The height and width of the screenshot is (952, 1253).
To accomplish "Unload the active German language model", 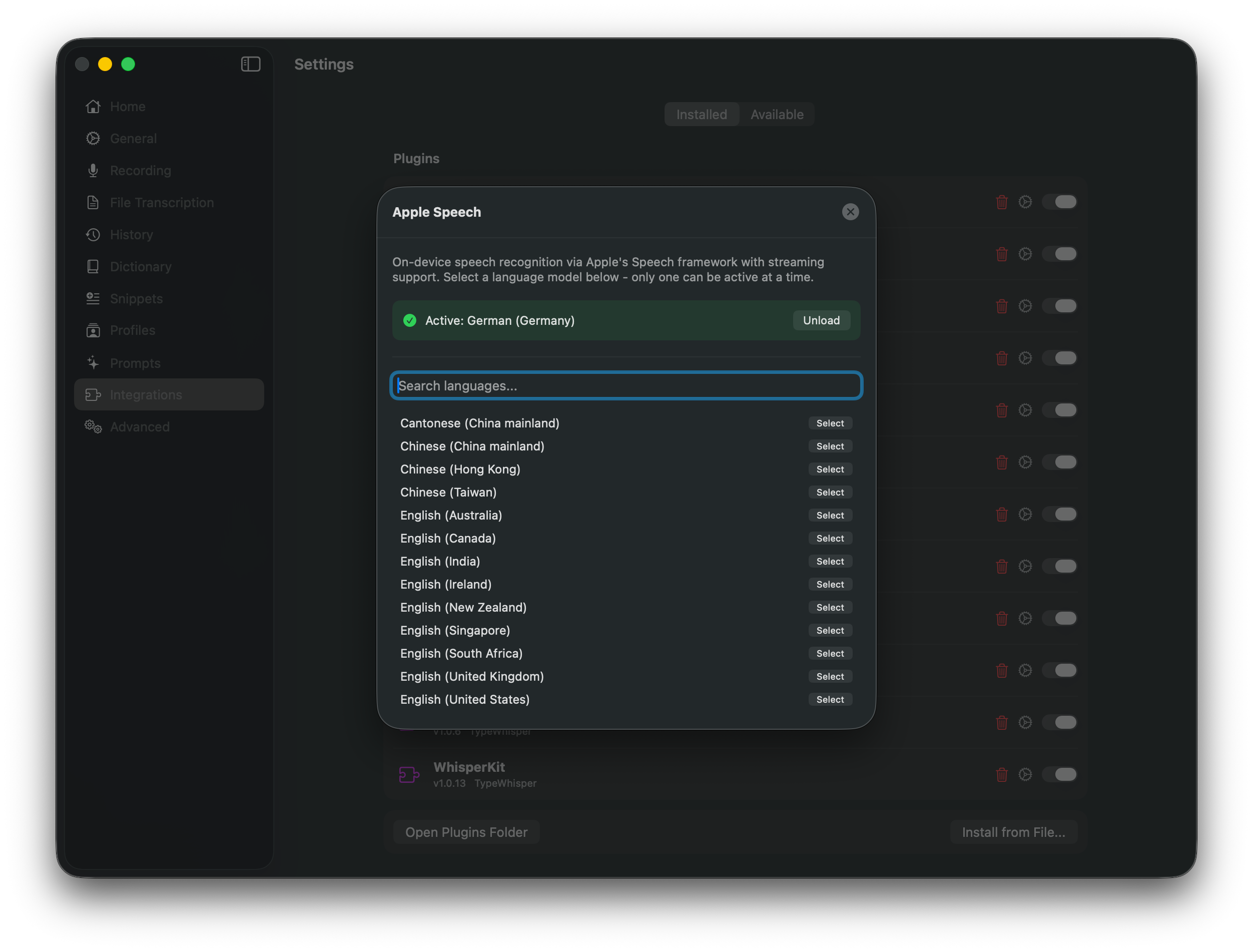I will click(821, 320).
